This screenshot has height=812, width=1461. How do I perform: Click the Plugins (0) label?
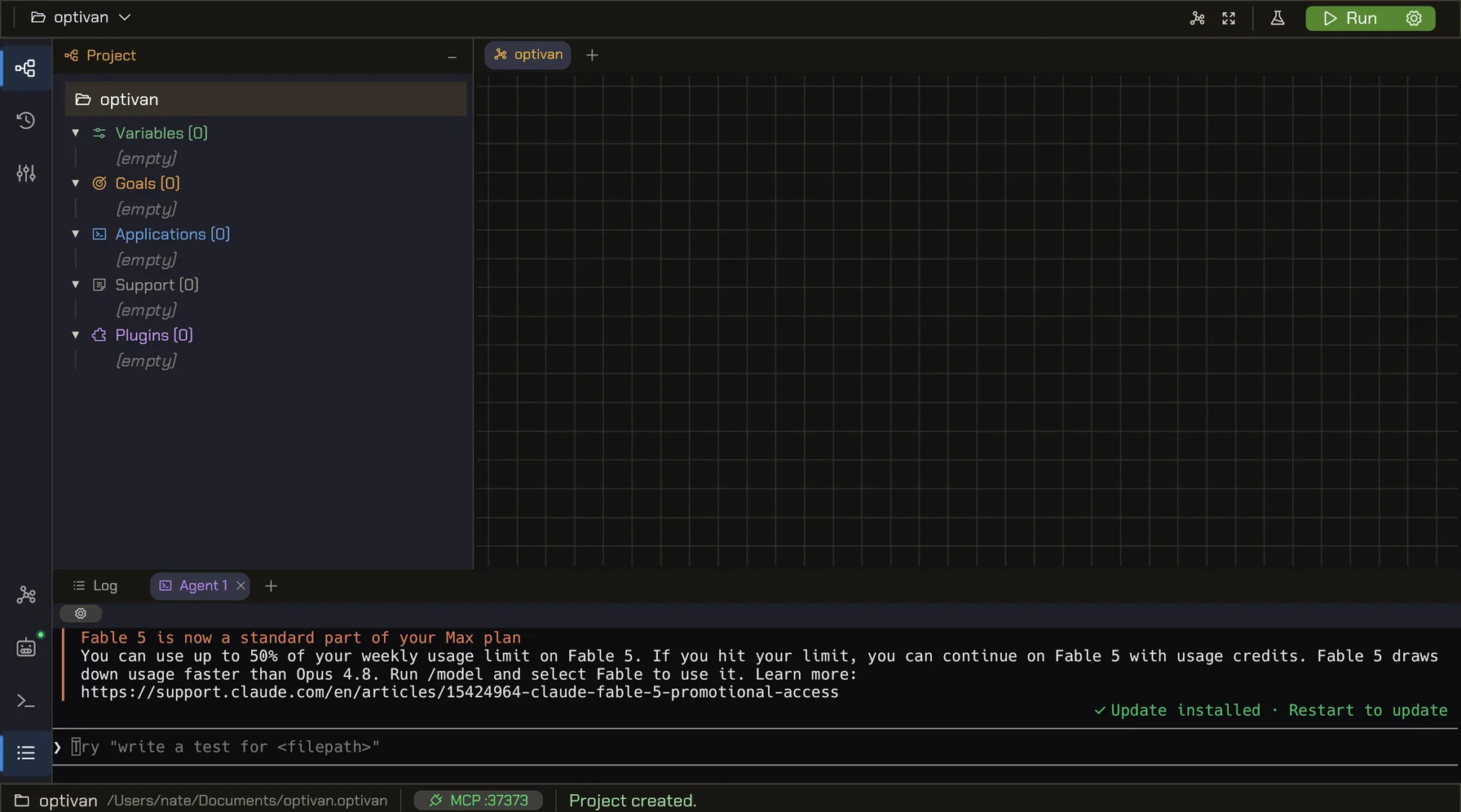click(154, 335)
